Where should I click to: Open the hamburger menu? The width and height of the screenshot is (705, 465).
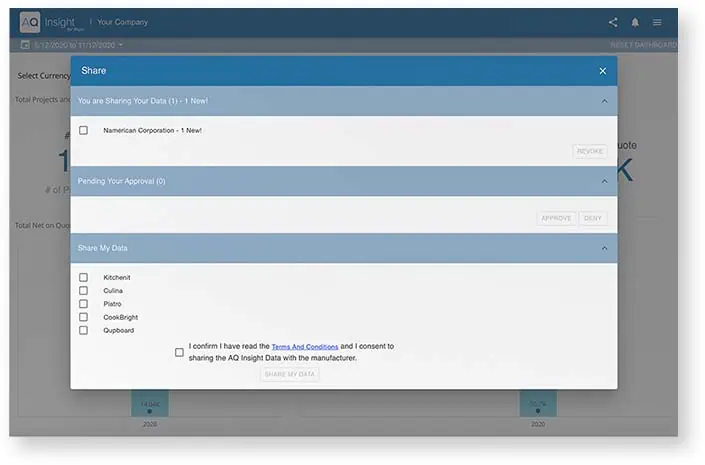(x=657, y=22)
